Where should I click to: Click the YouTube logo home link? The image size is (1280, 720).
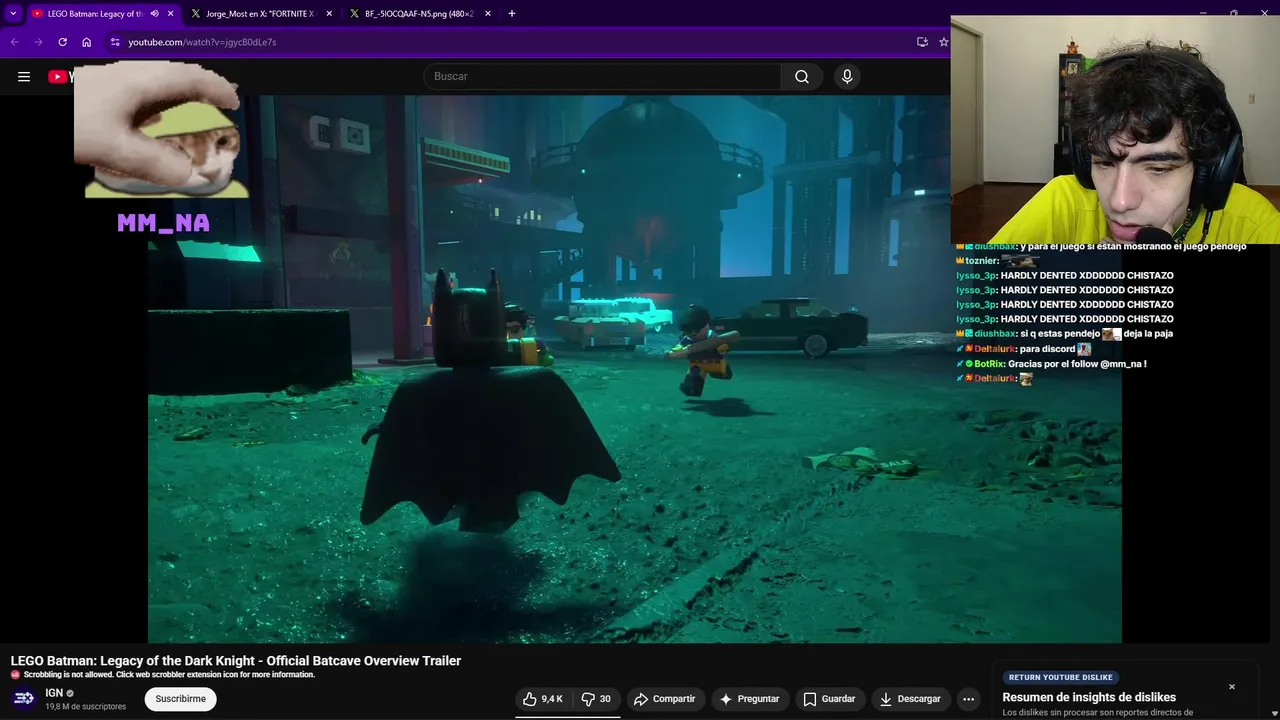click(x=60, y=77)
